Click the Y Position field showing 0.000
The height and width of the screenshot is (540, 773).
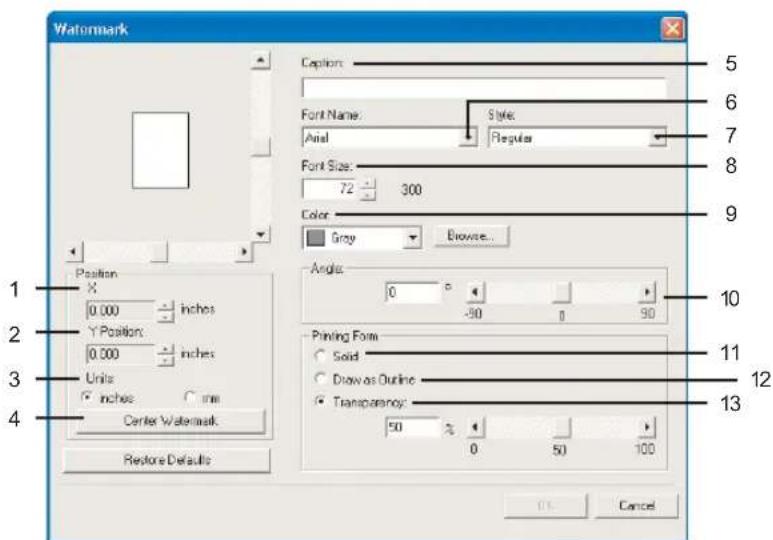121,355
